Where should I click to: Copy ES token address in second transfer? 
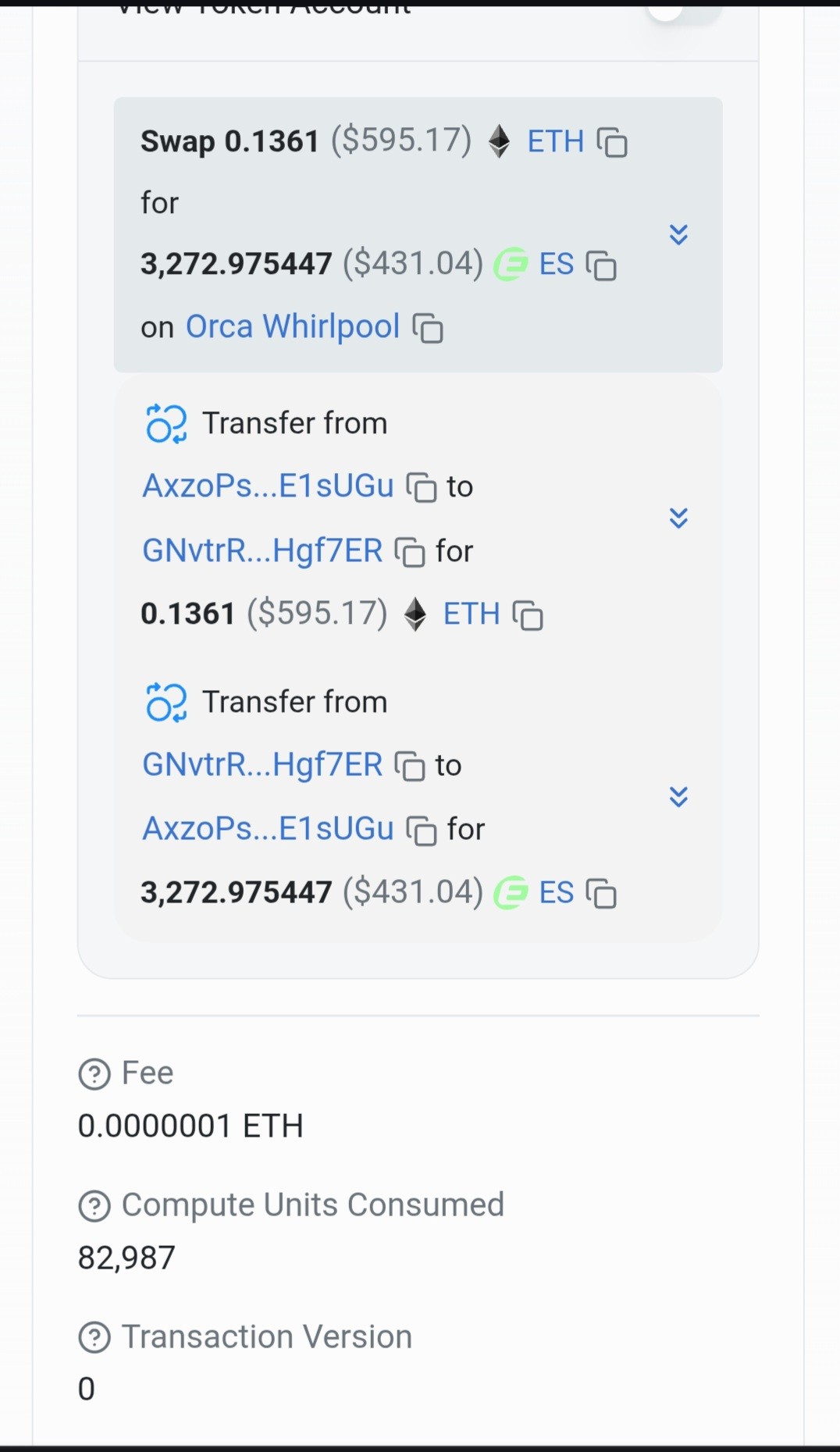pyautogui.click(x=601, y=894)
